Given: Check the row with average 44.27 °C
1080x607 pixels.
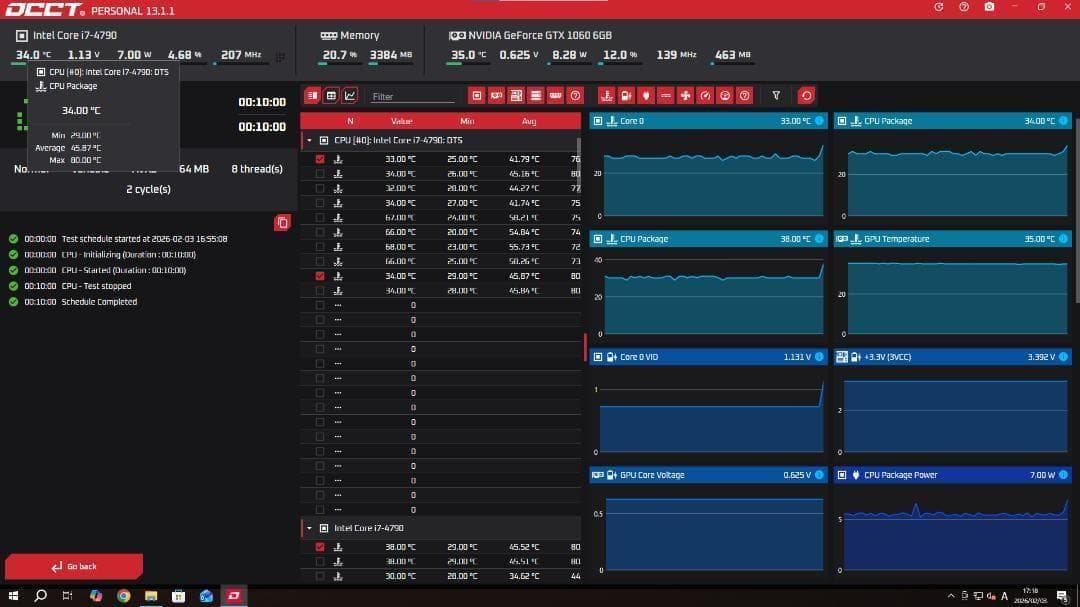Looking at the screenshot, I should [320, 188].
